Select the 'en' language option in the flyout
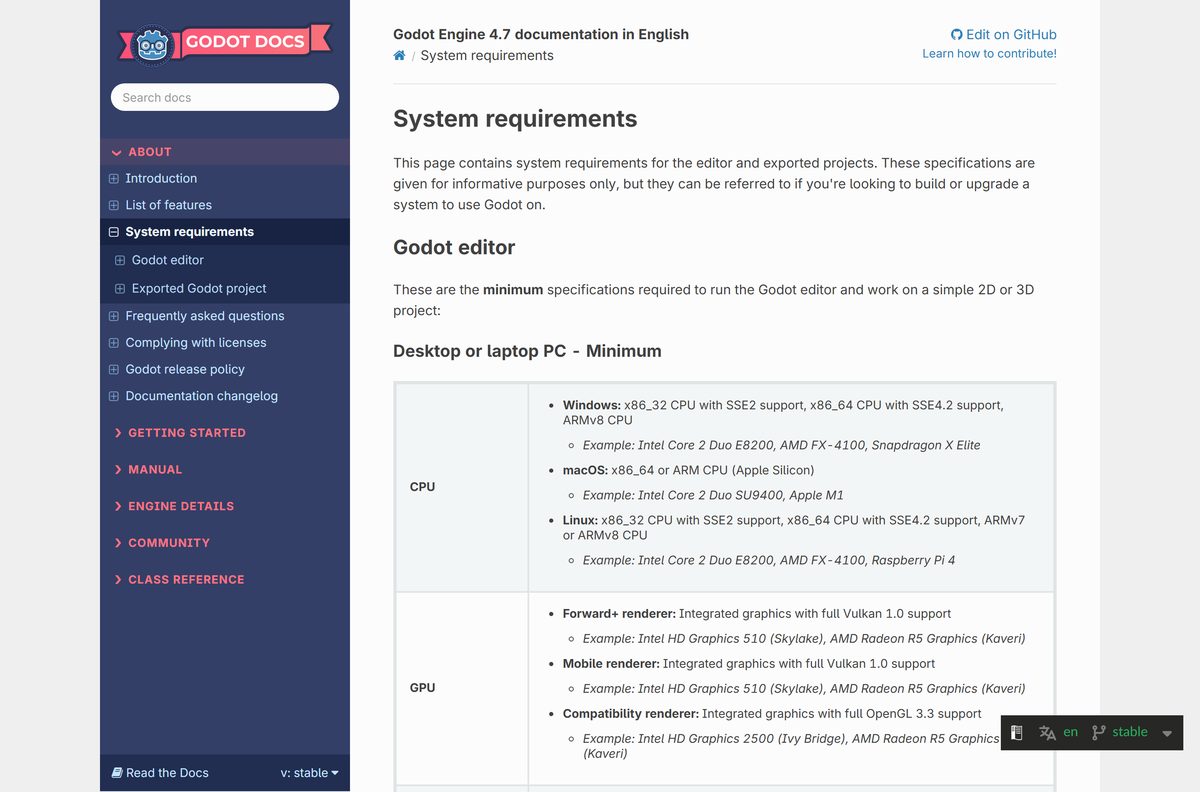The height and width of the screenshot is (792, 1200). [x=1070, y=732]
